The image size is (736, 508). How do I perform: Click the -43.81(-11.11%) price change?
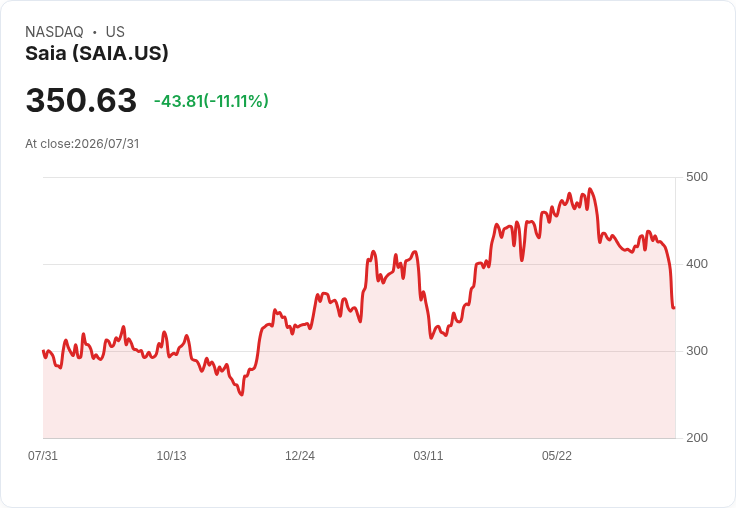211,101
